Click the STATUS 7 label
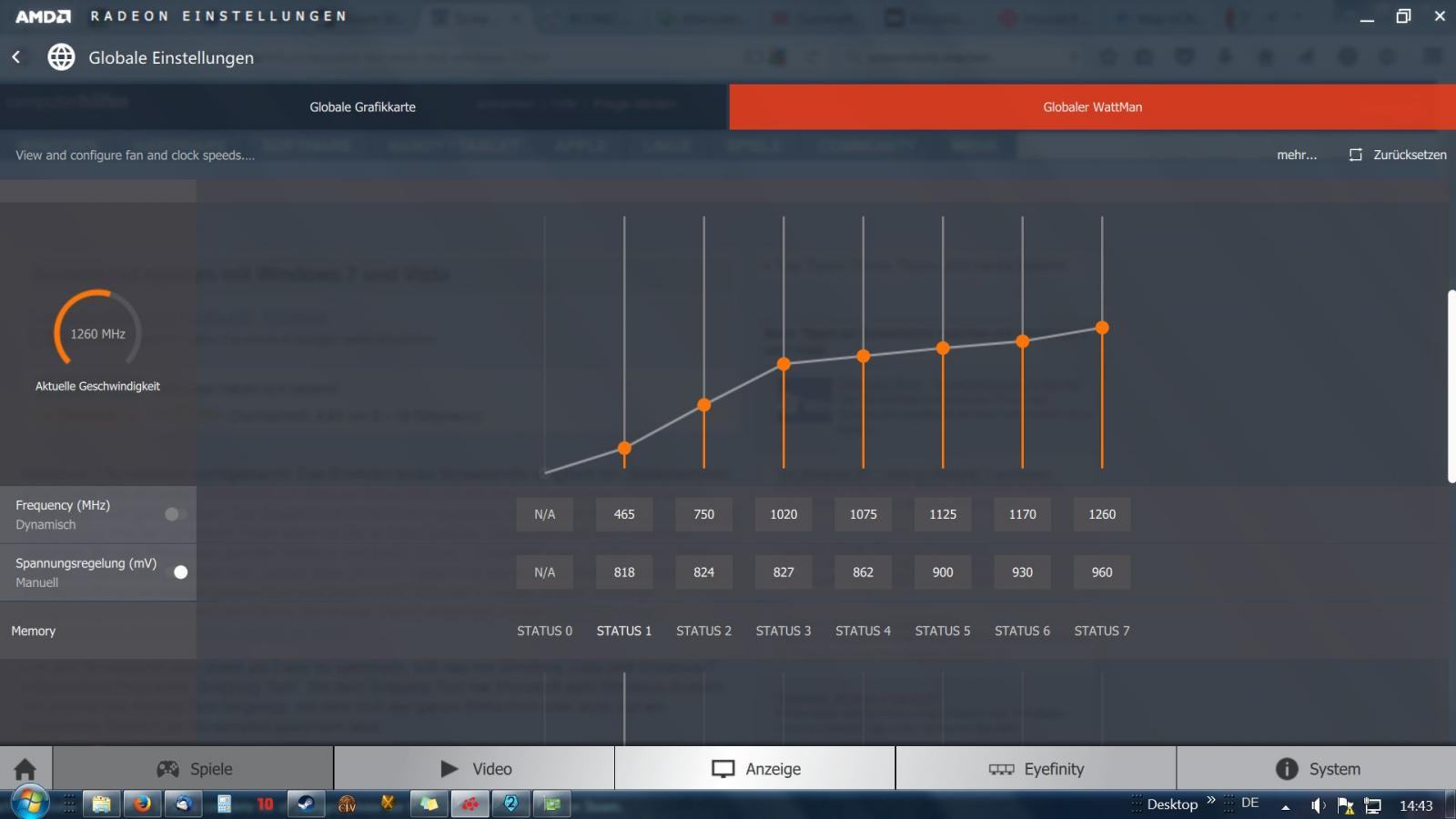1456x819 pixels. tap(1102, 631)
